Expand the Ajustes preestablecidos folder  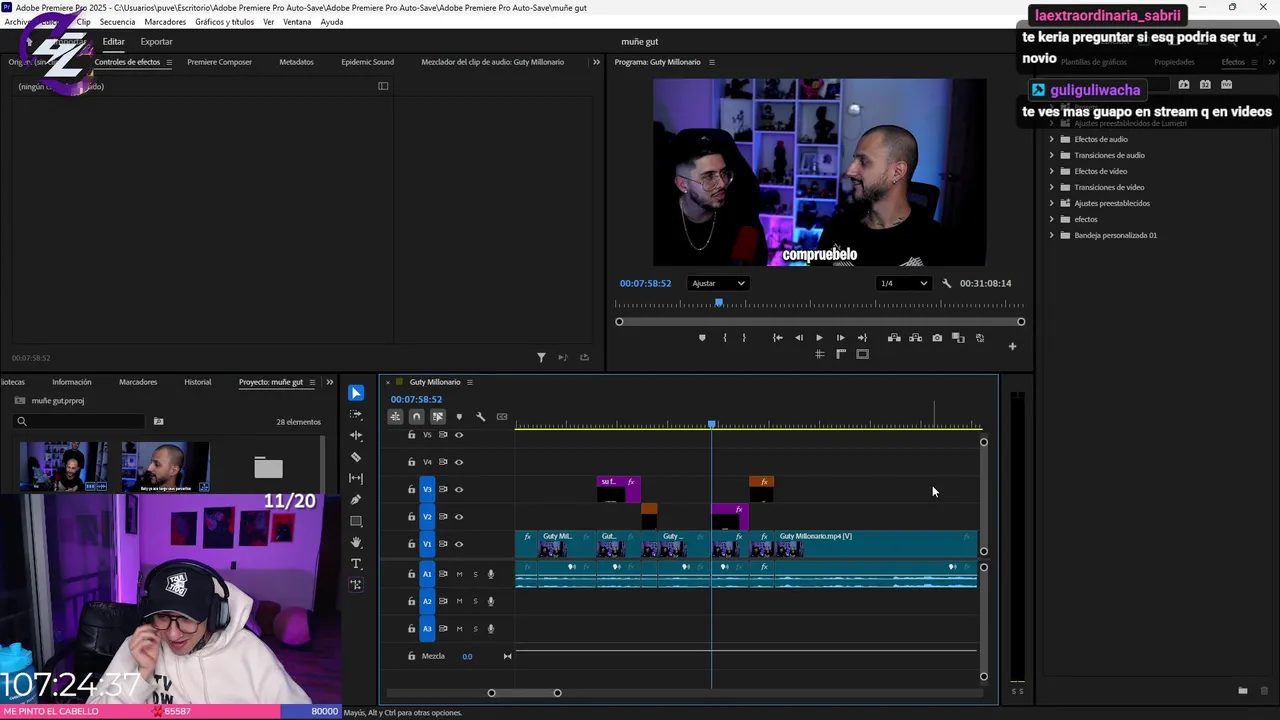[1051, 203]
